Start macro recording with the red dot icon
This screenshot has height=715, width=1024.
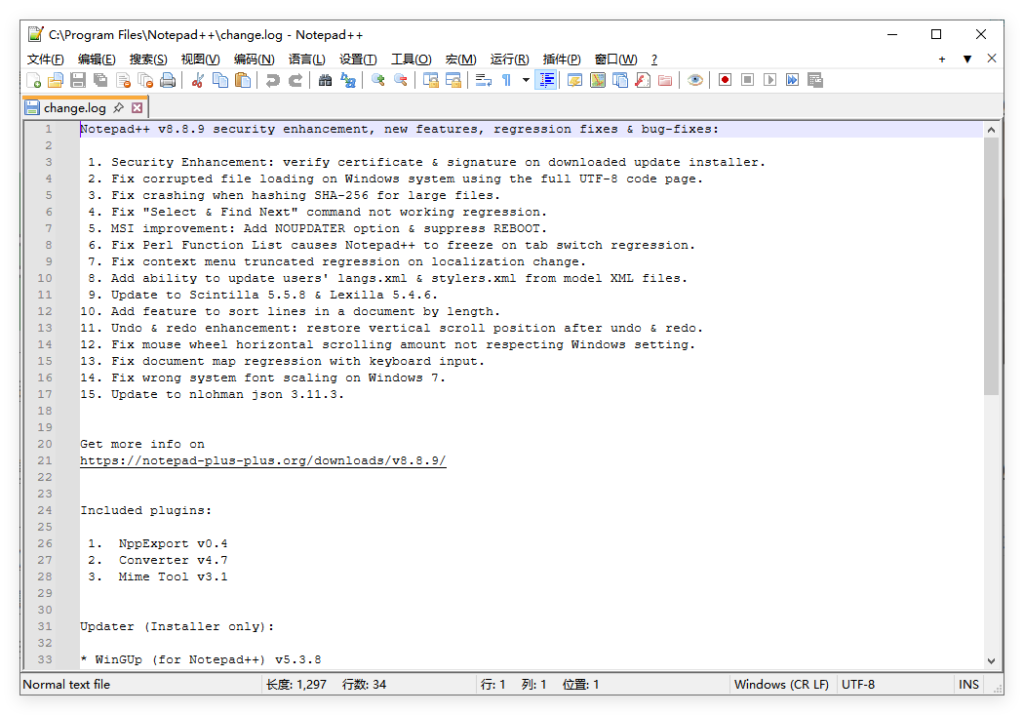pos(725,80)
